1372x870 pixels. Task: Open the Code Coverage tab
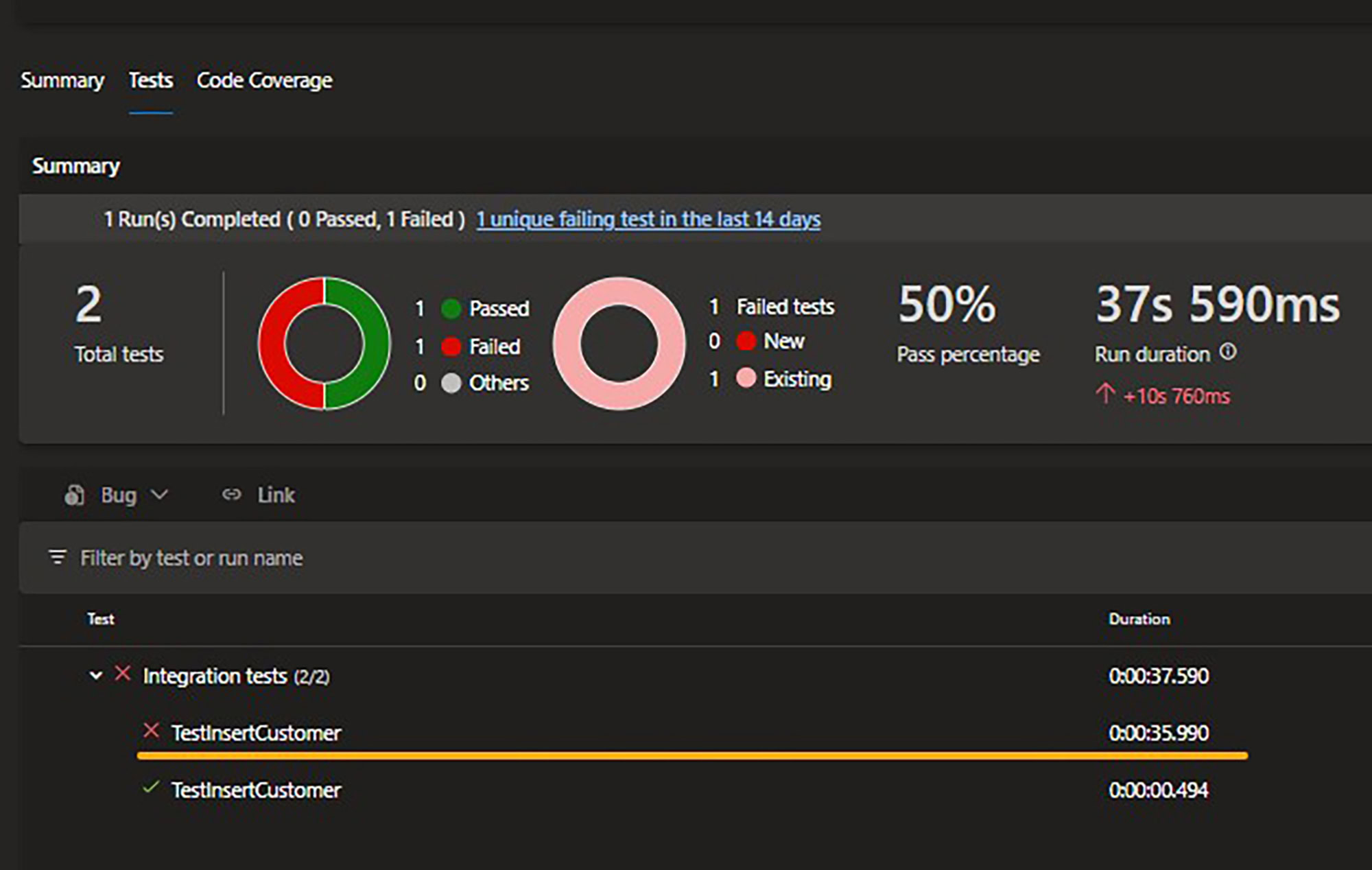[x=264, y=81]
